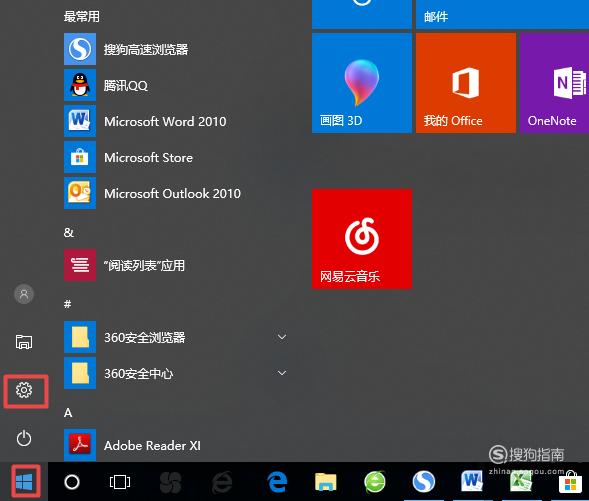Open Microsoft Store from the app list
Image resolution: width=589 pixels, height=501 pixels.
point(176,157)
